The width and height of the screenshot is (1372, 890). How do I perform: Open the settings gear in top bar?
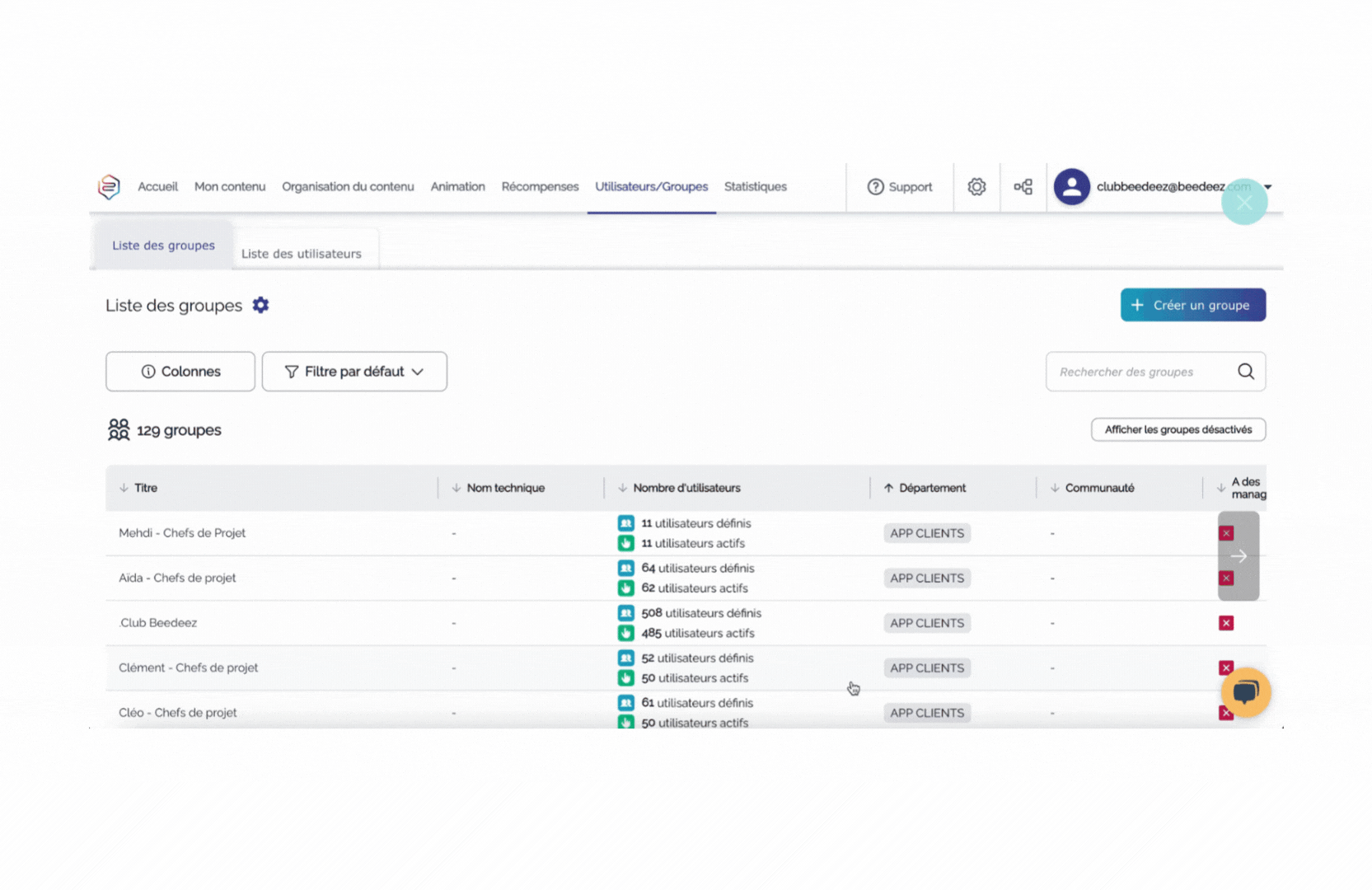tap(976, 187)
